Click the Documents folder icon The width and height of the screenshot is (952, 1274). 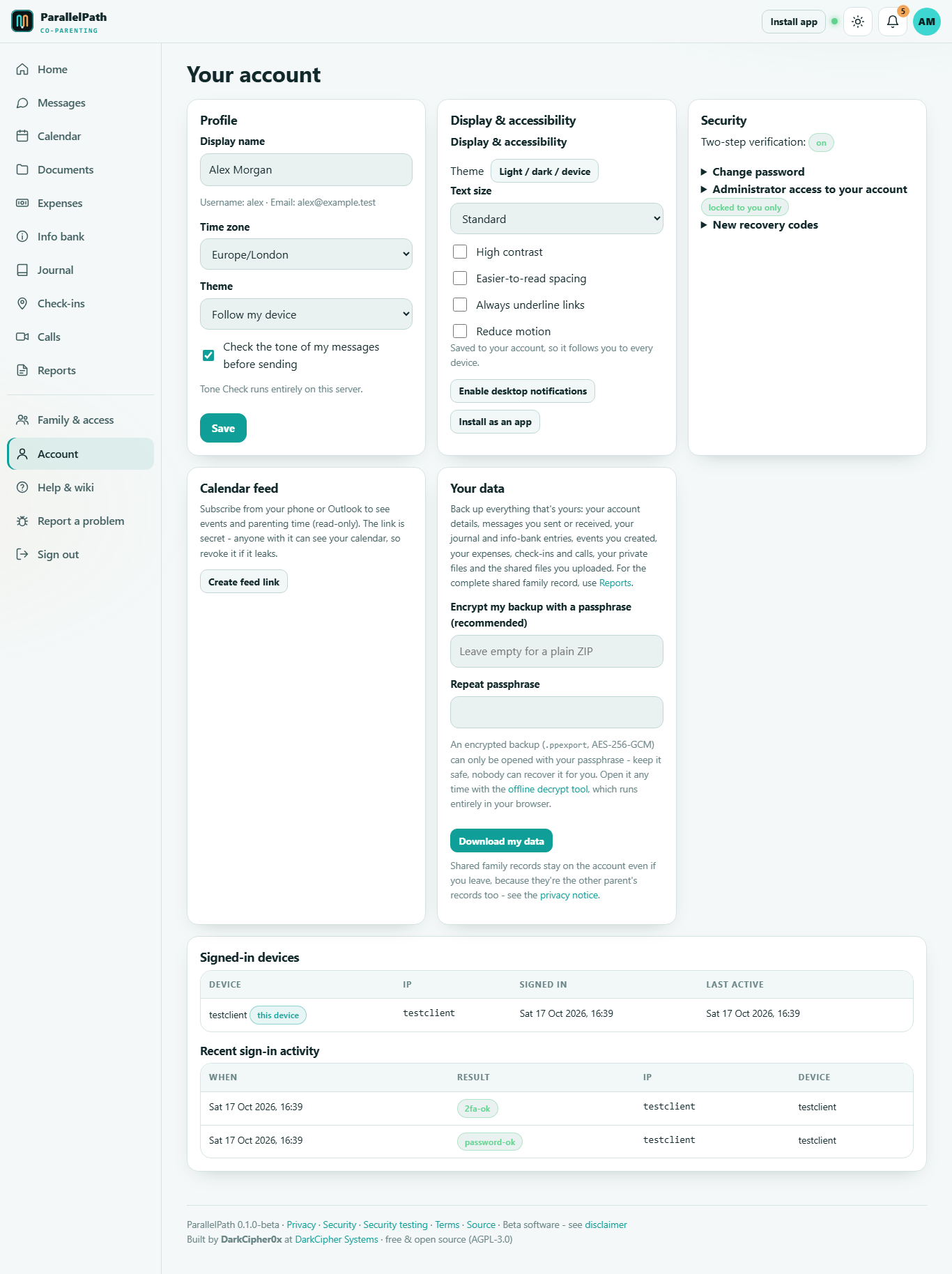22,169
